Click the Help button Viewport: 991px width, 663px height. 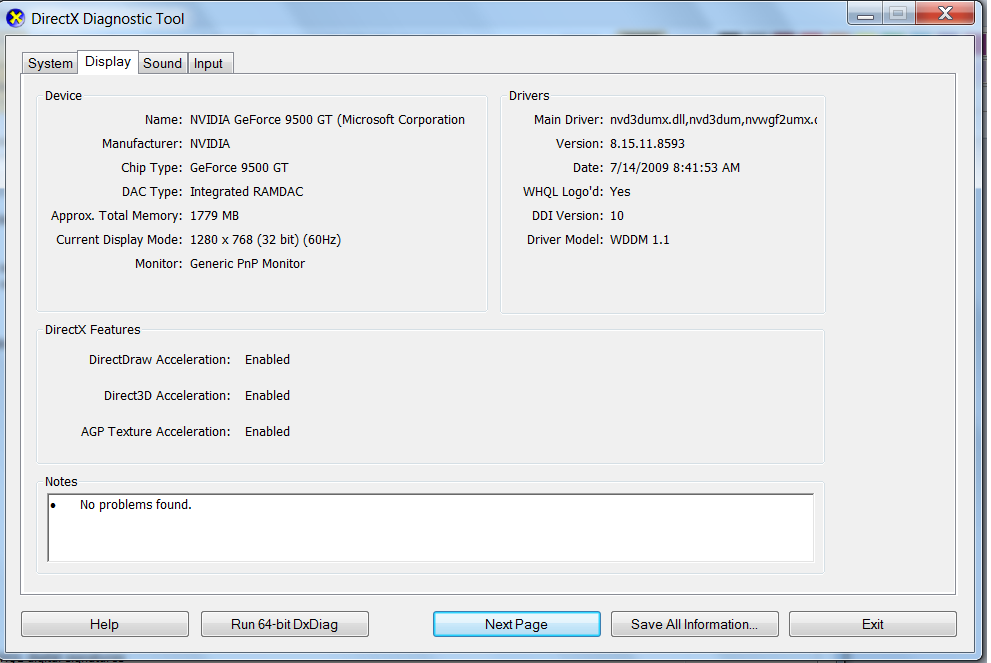(x=105, y=624)
